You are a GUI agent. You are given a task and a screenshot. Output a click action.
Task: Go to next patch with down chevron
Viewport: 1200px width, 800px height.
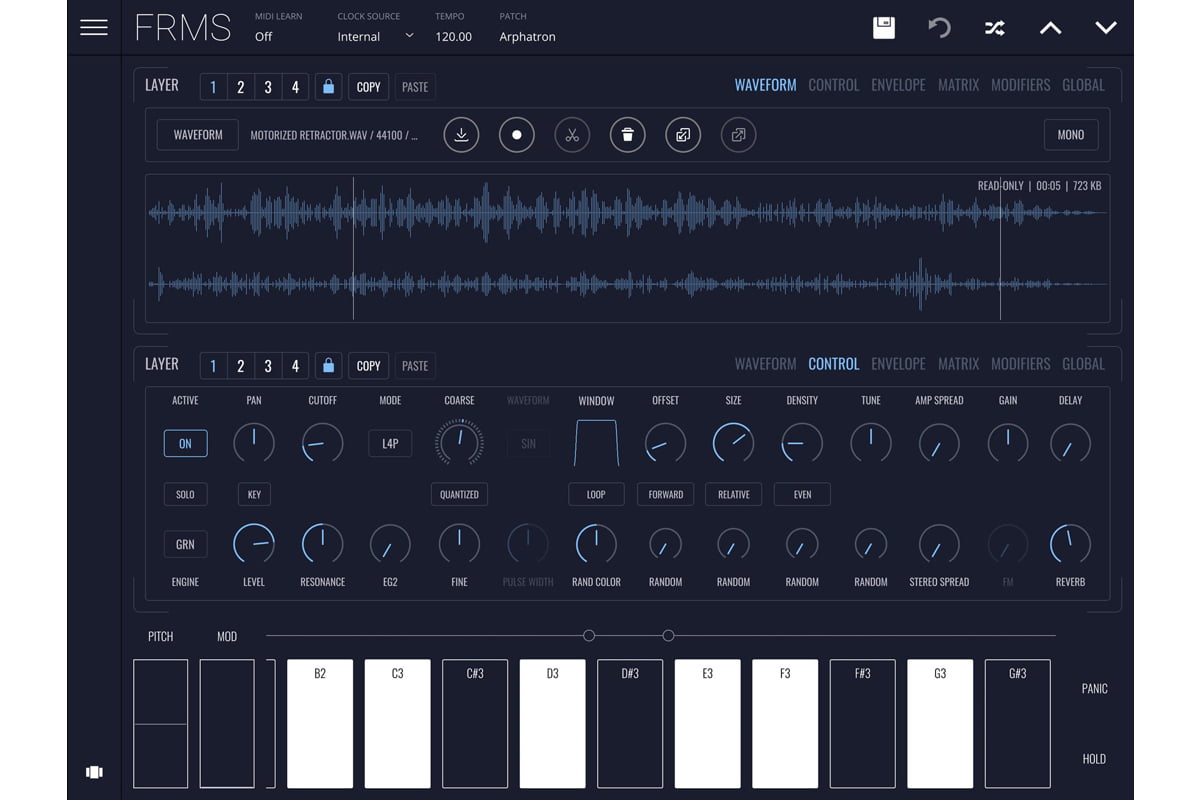(x=1106, y=28)
